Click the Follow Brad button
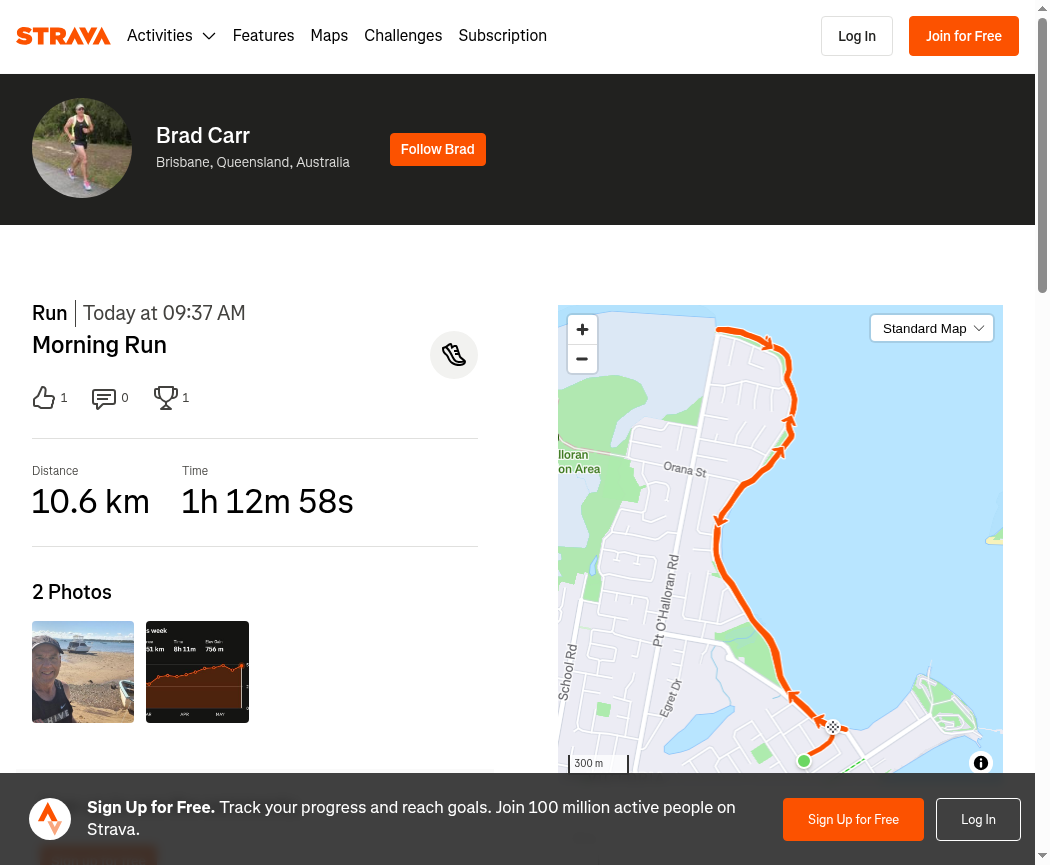The image size is (1050, 865). 437,149
